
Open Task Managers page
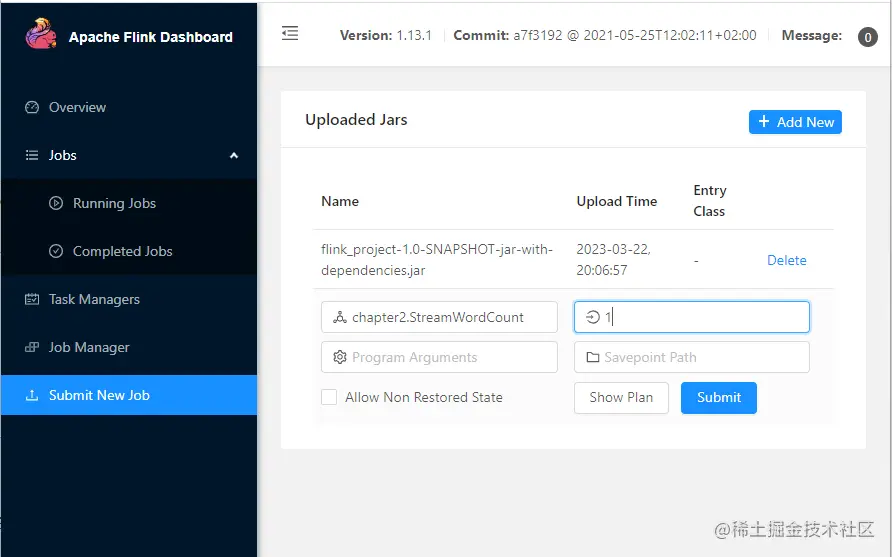coord(129,299)
